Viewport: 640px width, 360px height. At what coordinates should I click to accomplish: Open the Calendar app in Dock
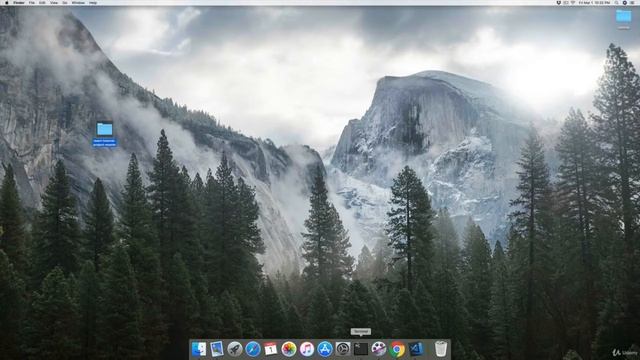click(271, 349)
